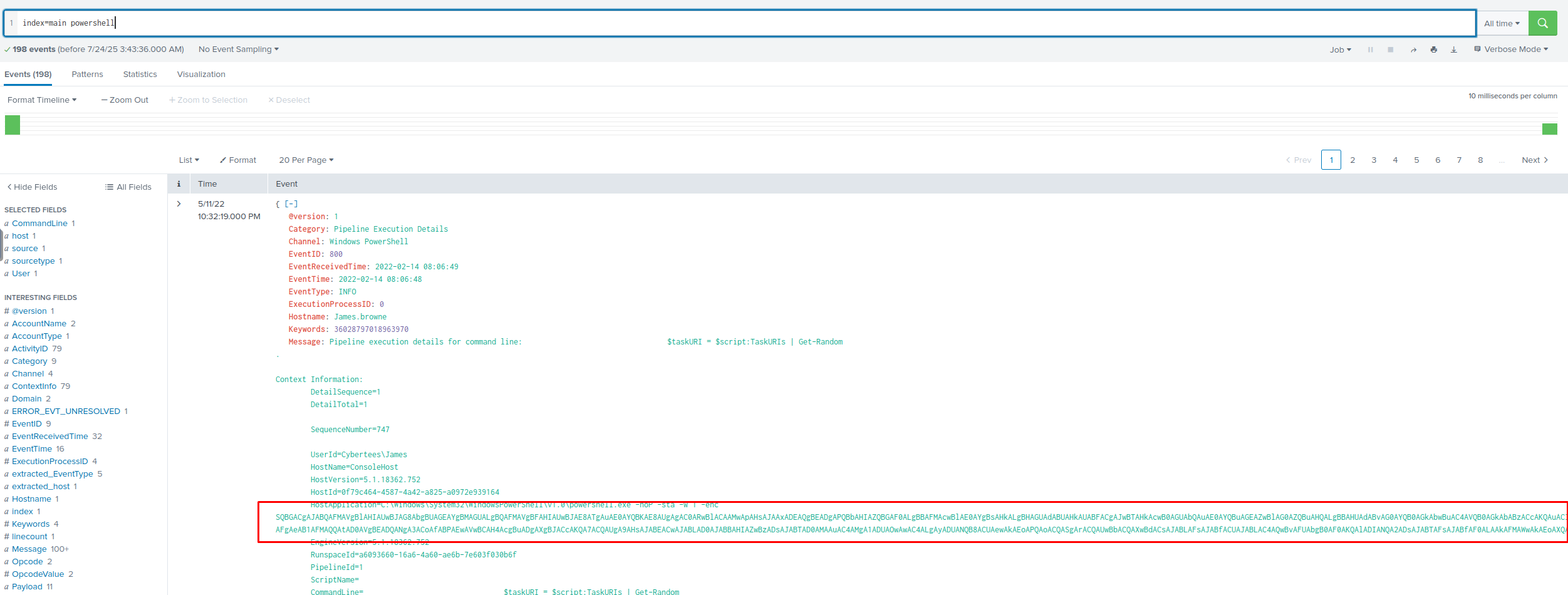Pause the search job
The image size is (1568, 595).
[1371, 49]
